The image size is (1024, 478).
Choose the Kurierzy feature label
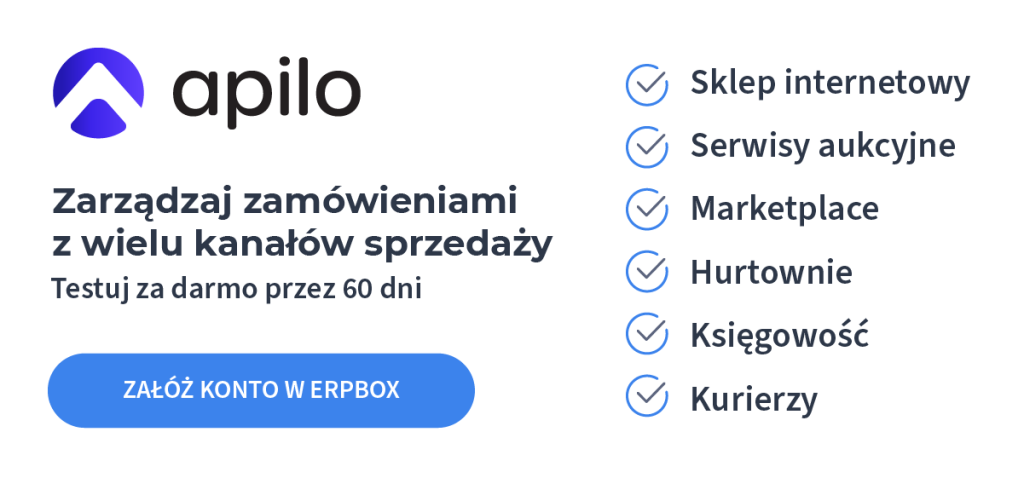pyautogui.click(x=753, y=398)
